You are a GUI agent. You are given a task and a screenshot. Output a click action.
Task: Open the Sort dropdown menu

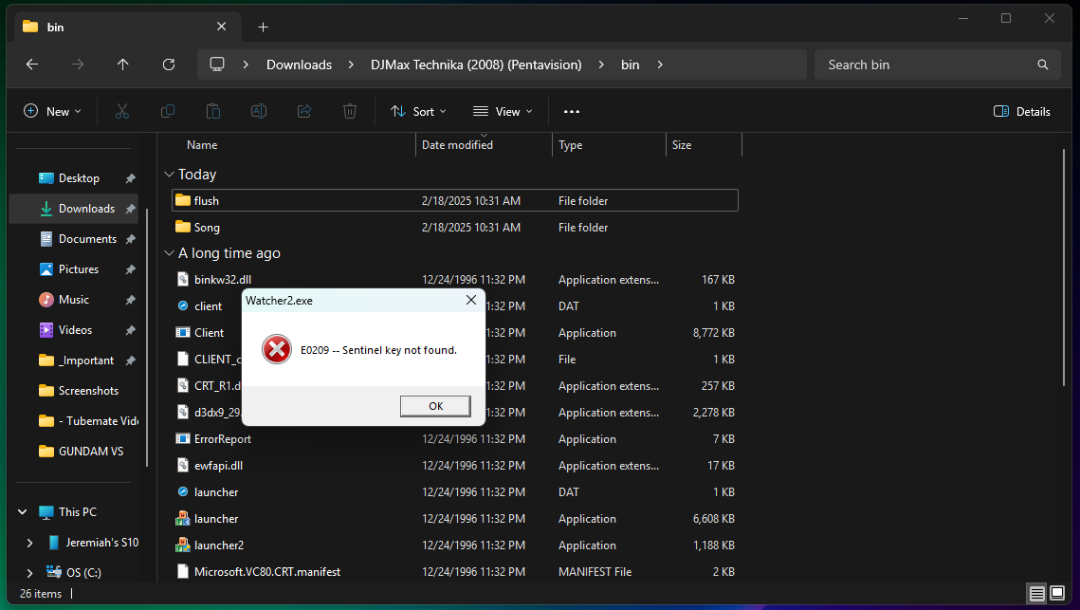point(418,112)
